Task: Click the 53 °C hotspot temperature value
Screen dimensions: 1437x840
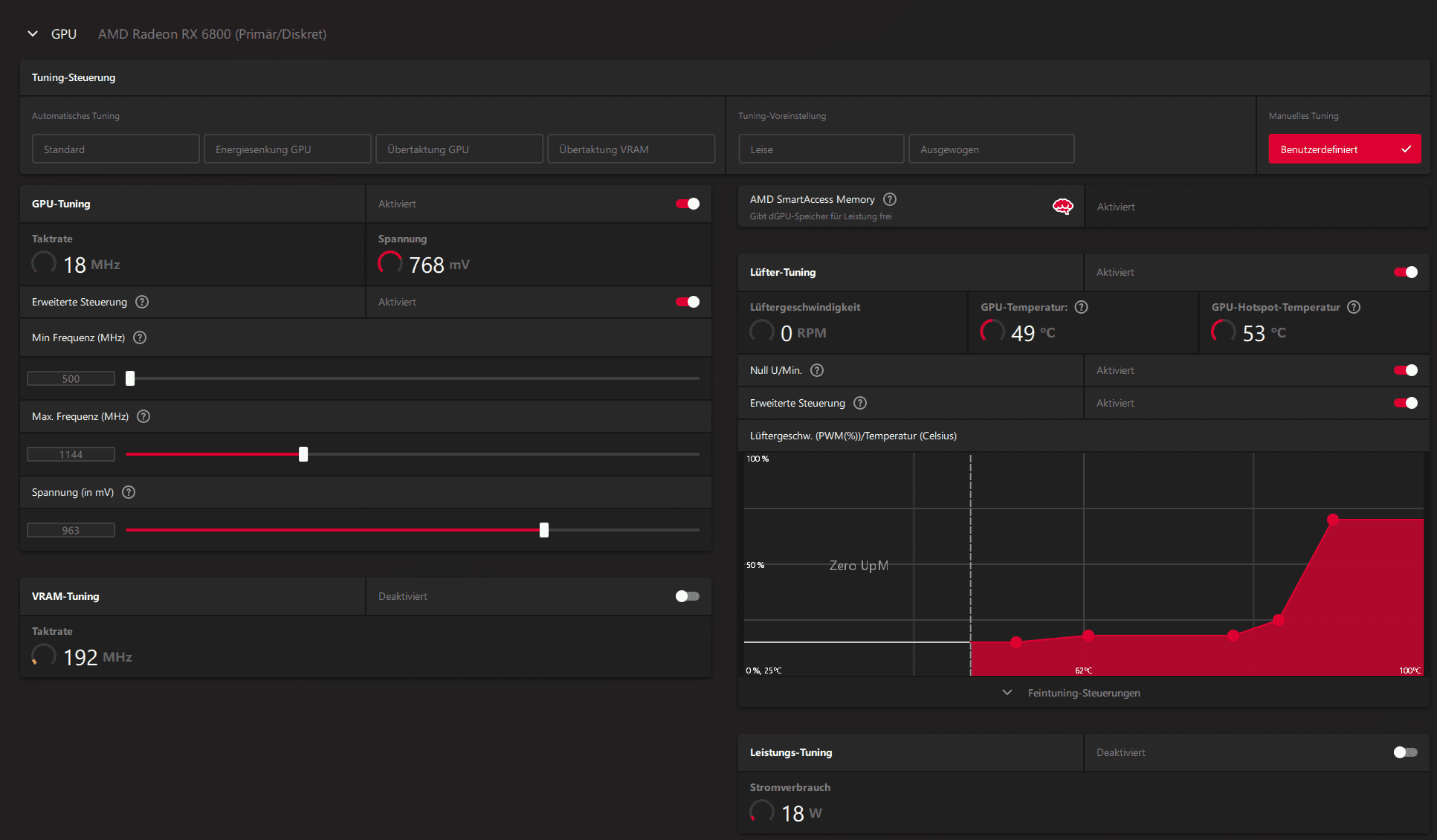Action: [x=1265, y=333]
